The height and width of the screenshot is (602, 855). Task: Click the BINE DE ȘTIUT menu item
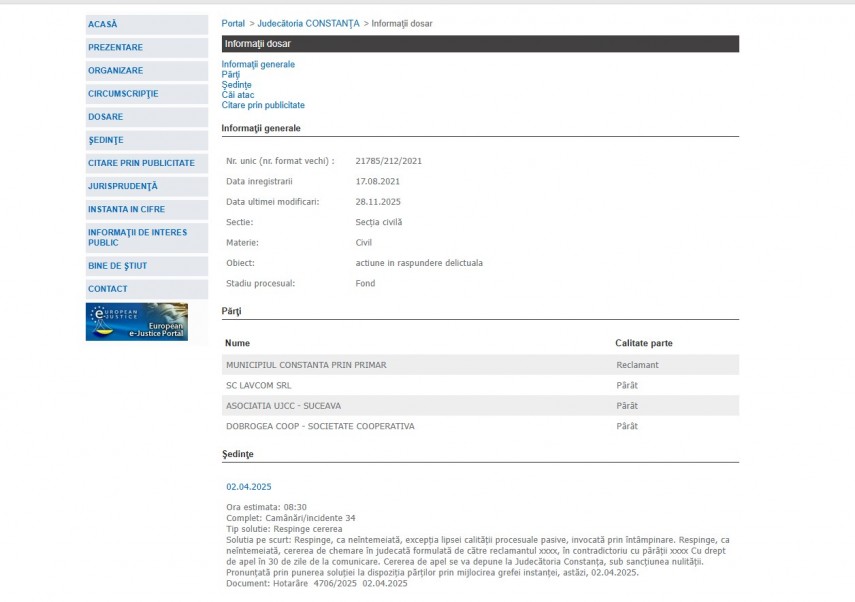tap(117, 265)
